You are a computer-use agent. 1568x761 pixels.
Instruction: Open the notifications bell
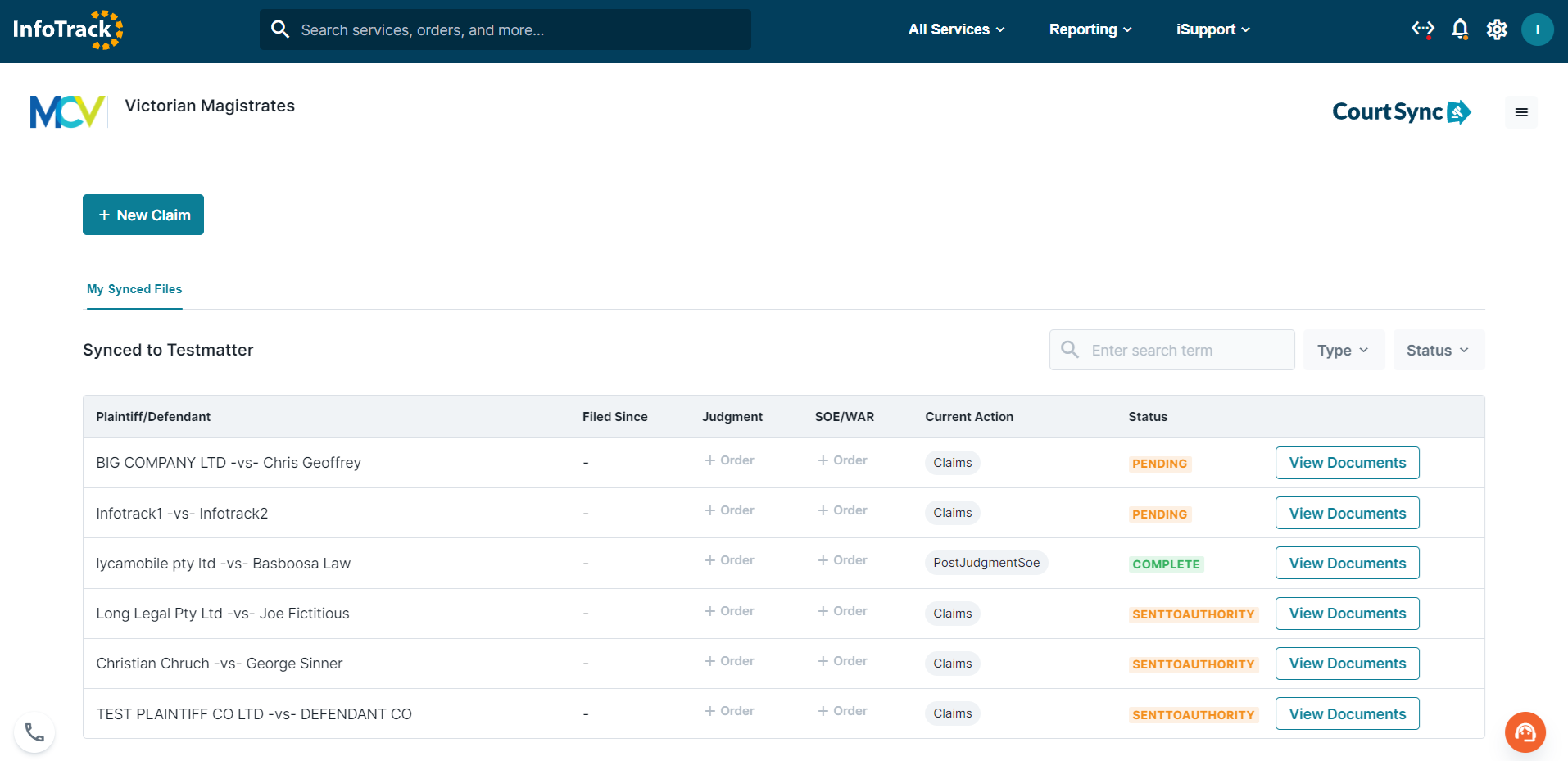[1460, 29]
